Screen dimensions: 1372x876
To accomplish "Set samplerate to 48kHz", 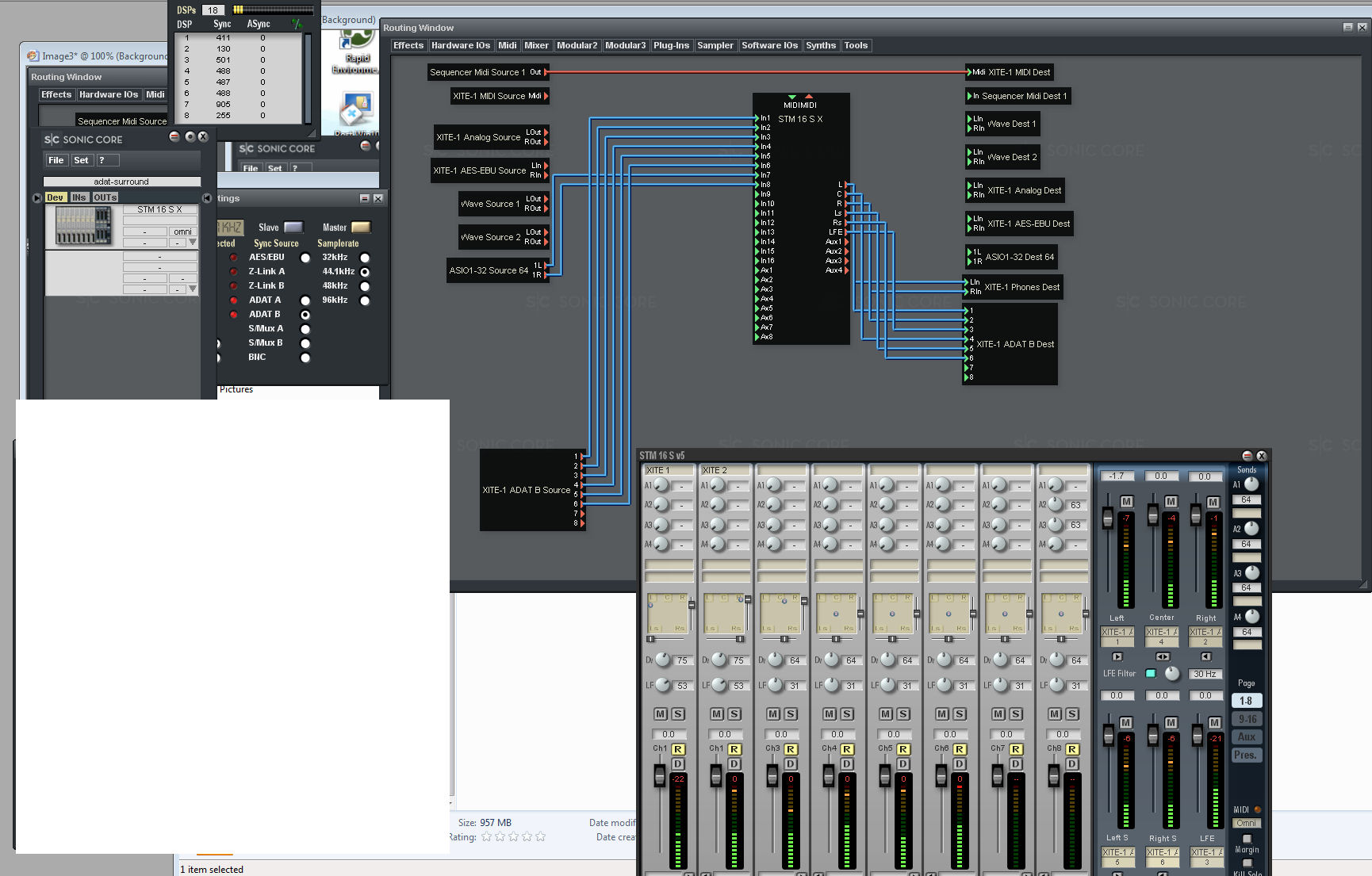I will pos(365,286).
